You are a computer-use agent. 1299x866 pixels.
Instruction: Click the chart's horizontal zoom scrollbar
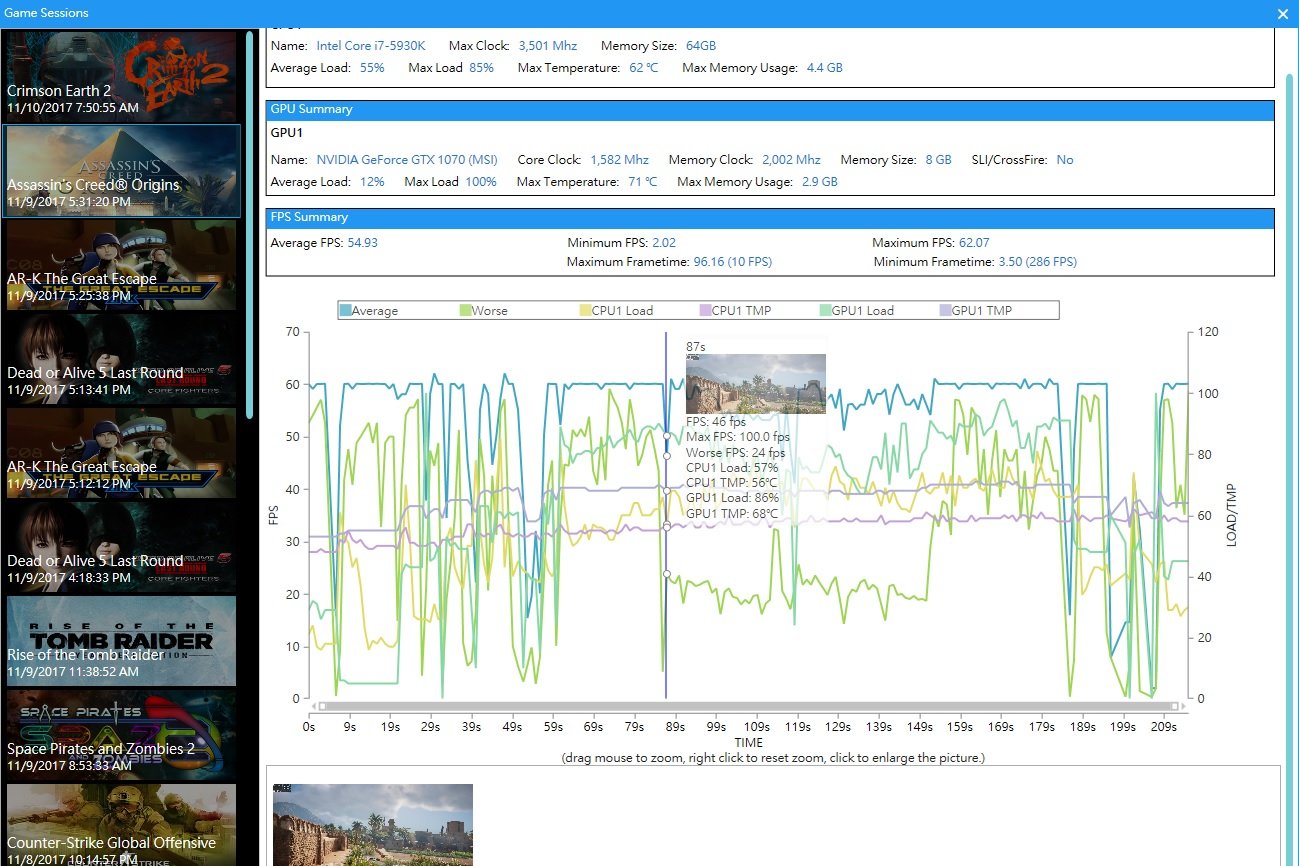tap(748, 706)
